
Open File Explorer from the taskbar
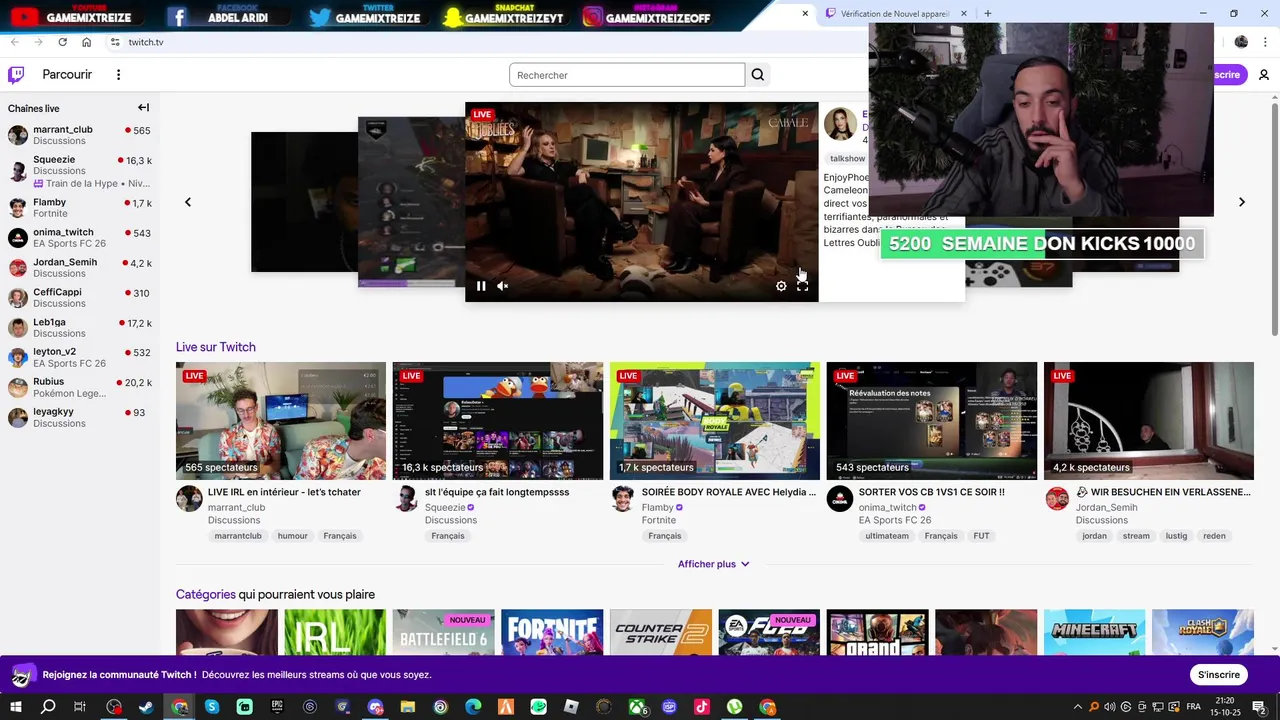[x=408, y=707]
